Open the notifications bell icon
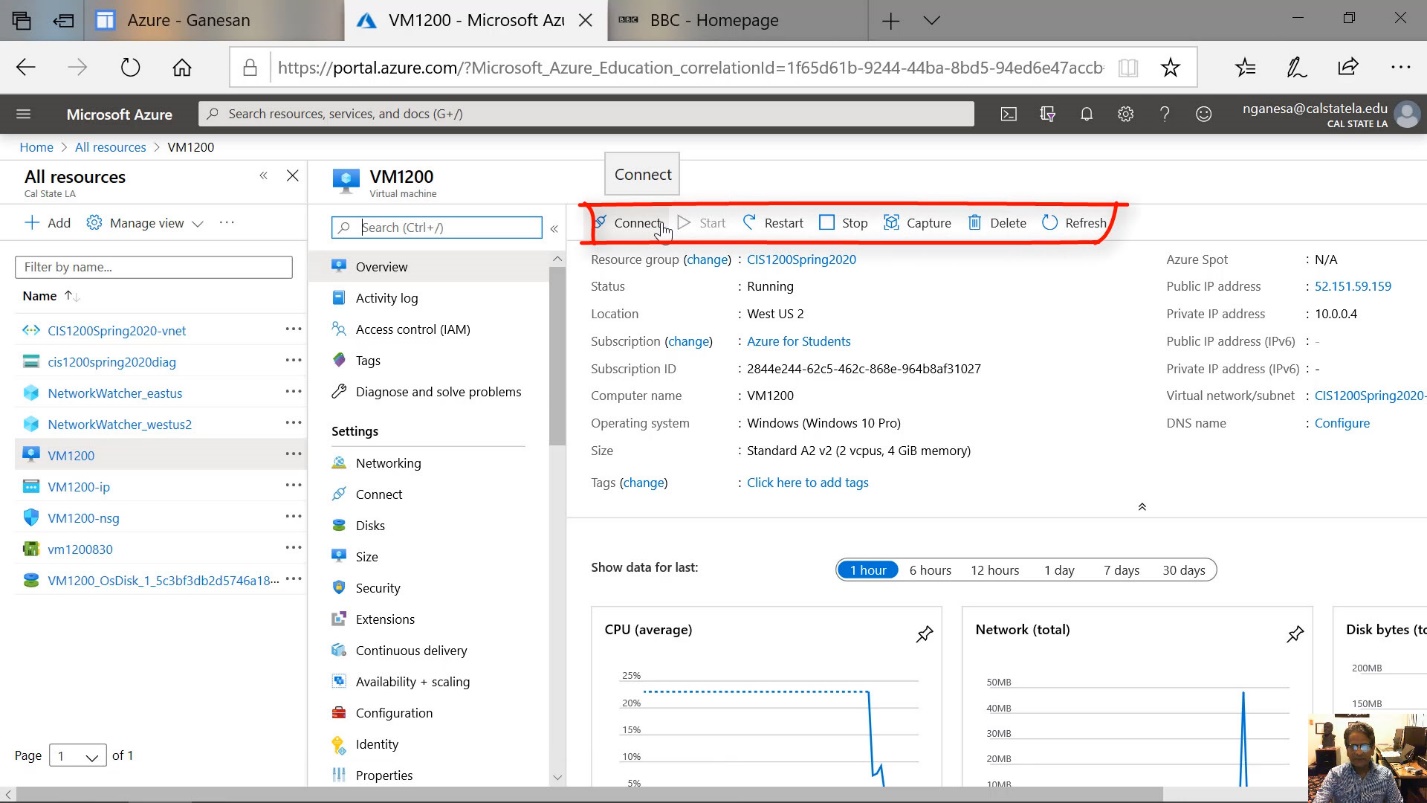Viewport: 1427px width, 803px height. 1086,114
